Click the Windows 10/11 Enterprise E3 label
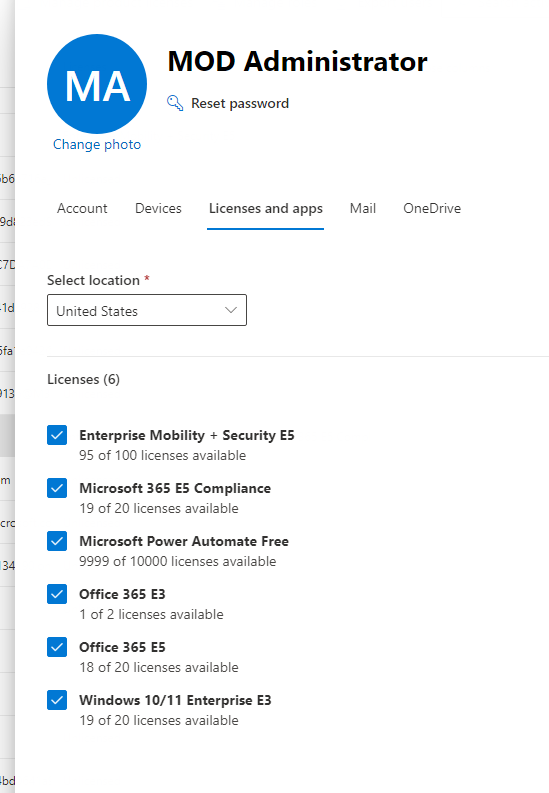Viewport: 549px width, 793px height. [x=175, y=700]
